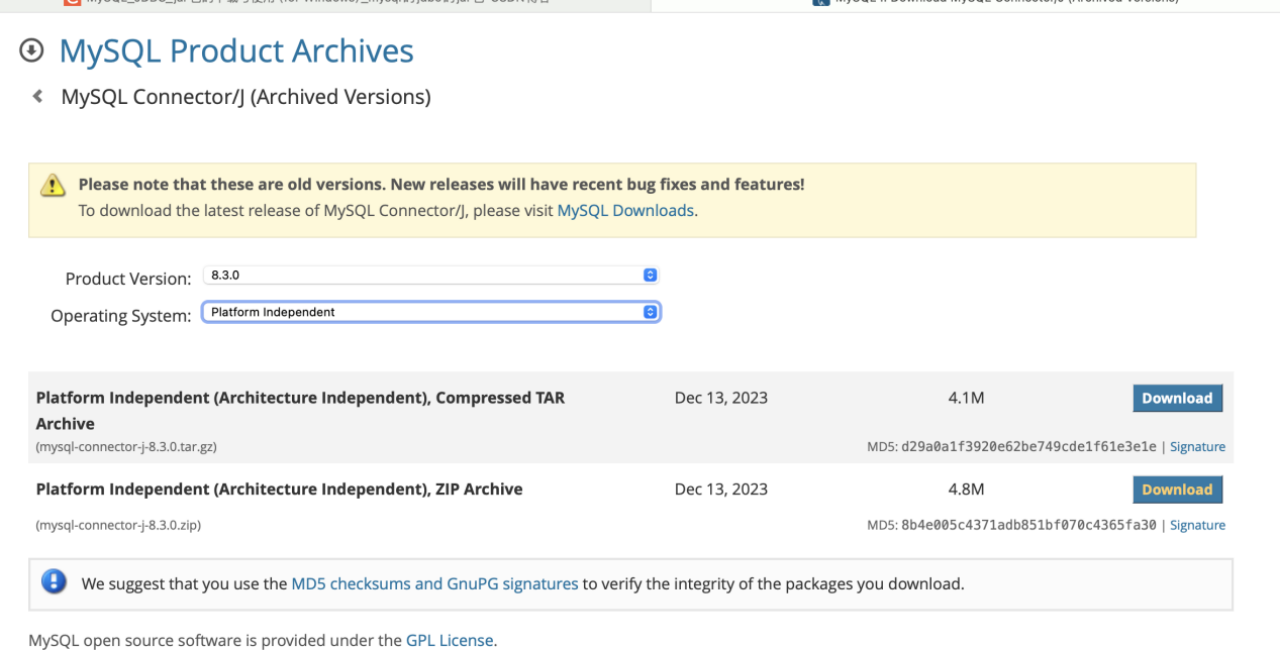This screenshot has width=1280, height=652.
Task: Open Signature link for the zip file
Action: tap(1197, 525)
